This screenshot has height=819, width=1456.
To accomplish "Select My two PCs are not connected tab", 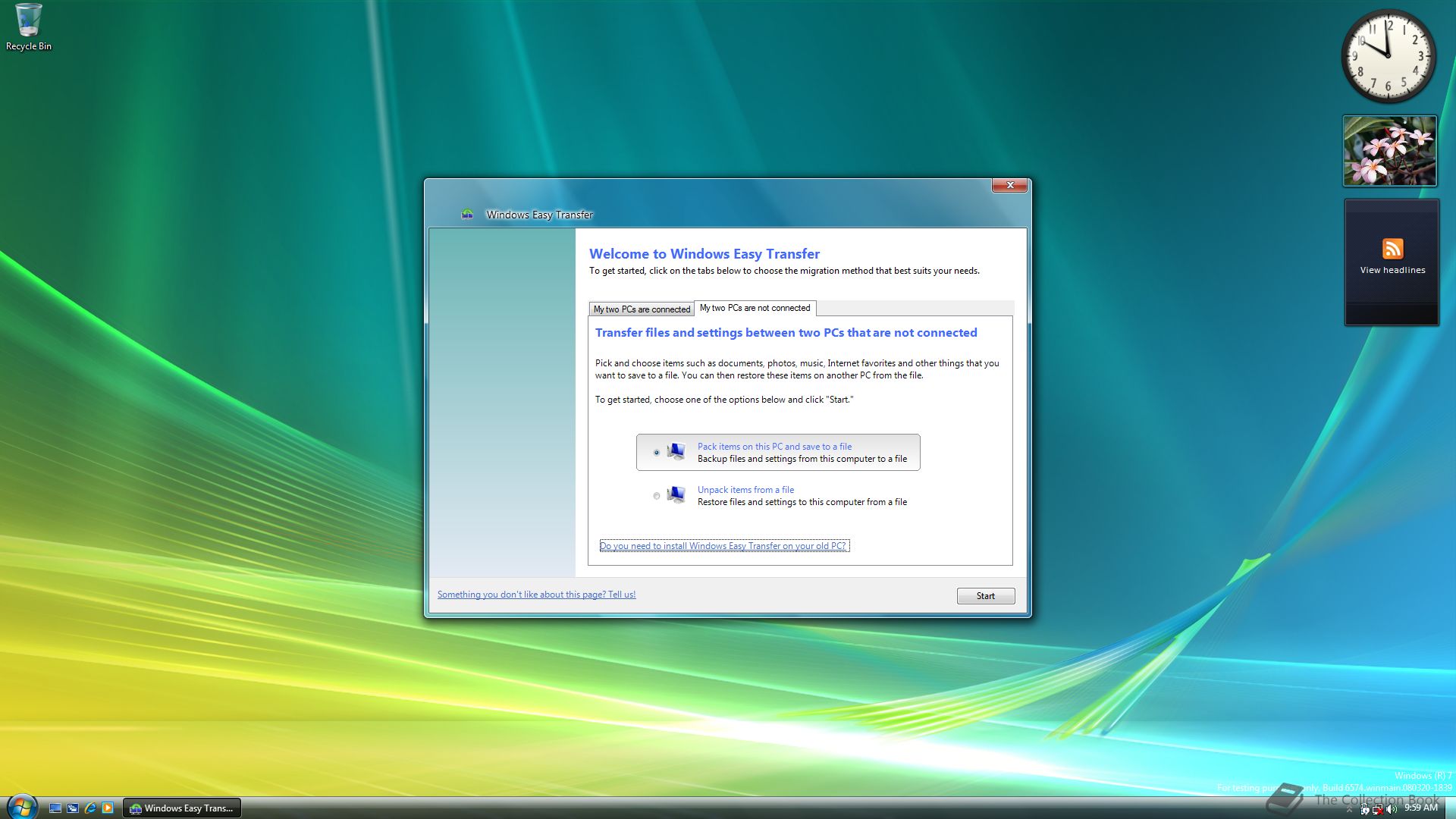I will point(755,308).
